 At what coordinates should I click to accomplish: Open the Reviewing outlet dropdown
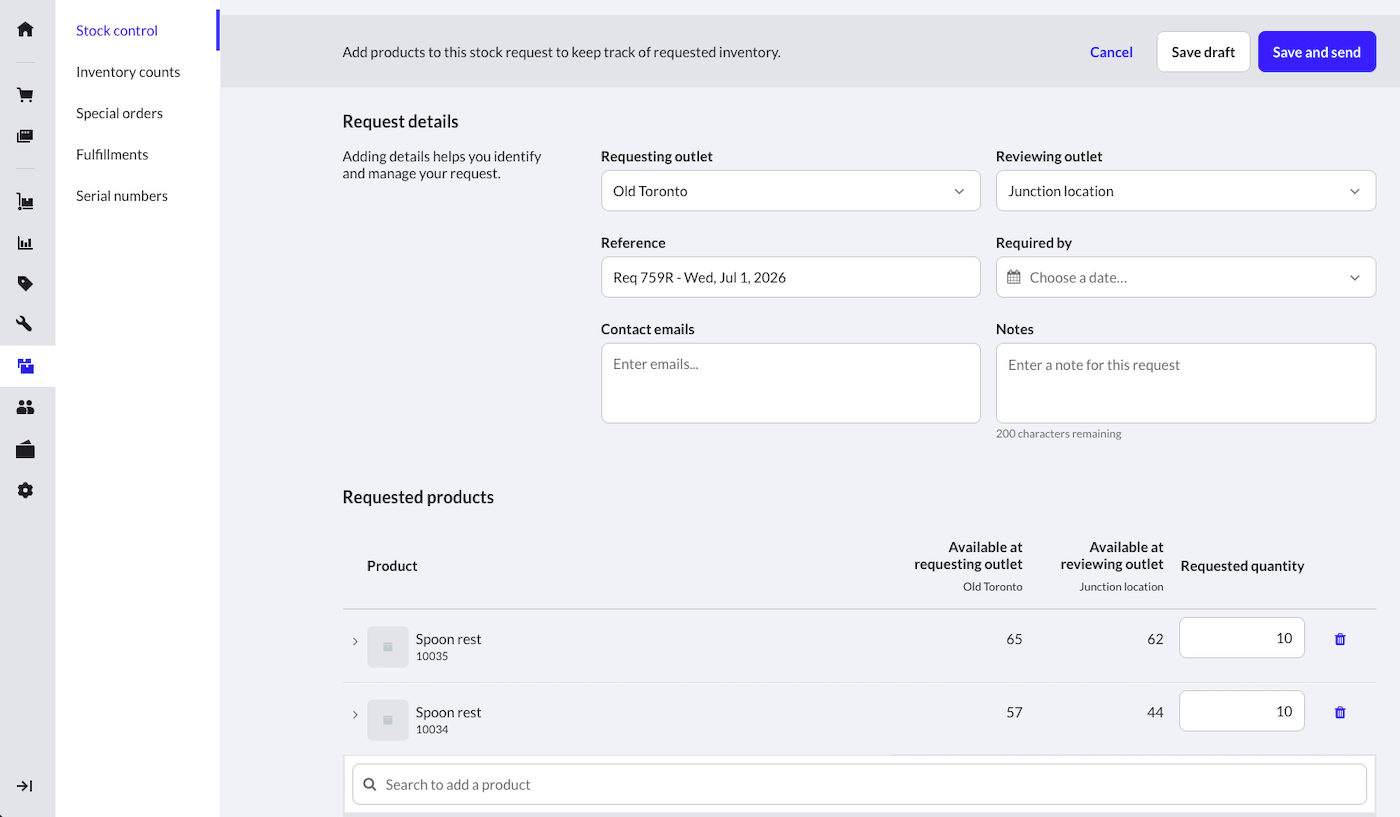point(1186,191)
